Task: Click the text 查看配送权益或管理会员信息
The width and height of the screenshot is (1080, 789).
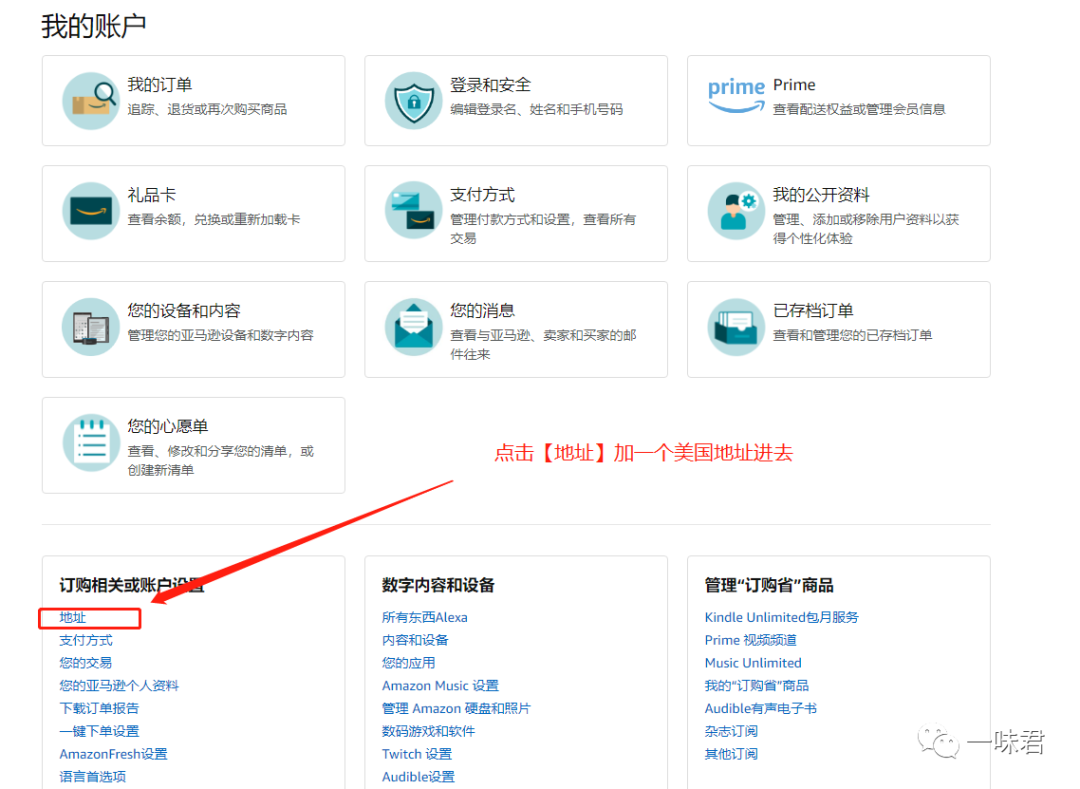Action: 860,109
